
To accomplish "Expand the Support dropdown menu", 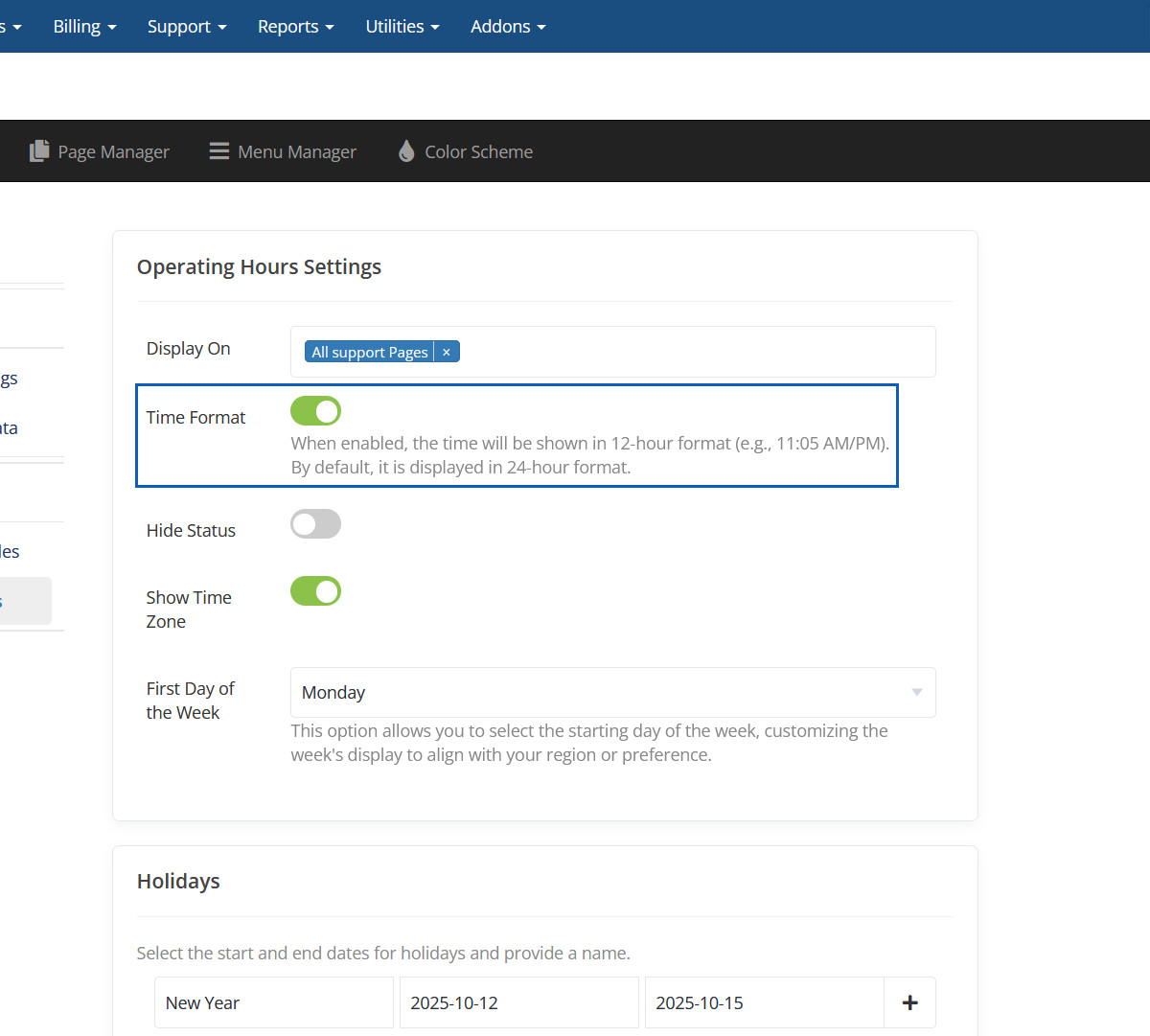I will tap(187, 27).
